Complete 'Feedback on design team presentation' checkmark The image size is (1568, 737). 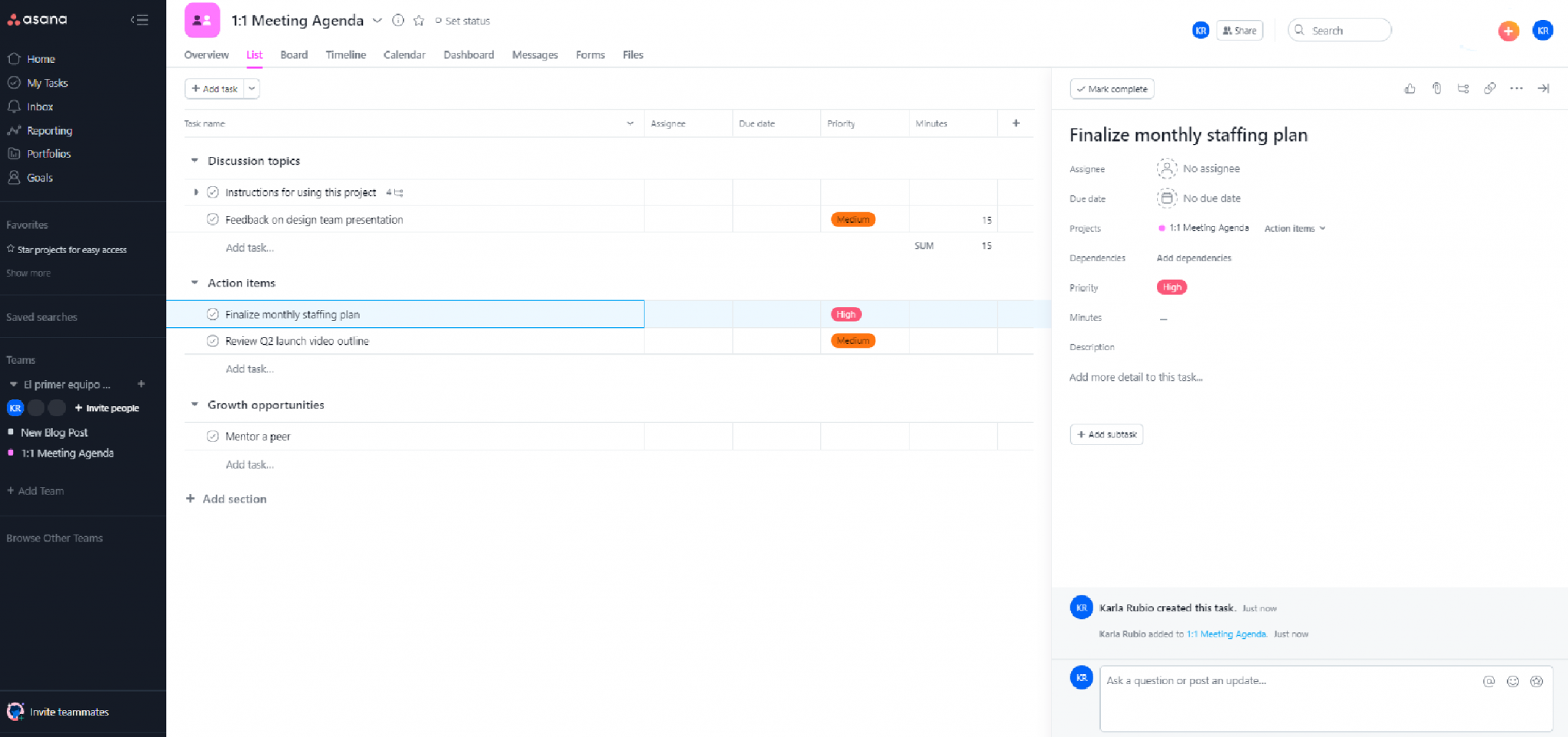[213, 220]
